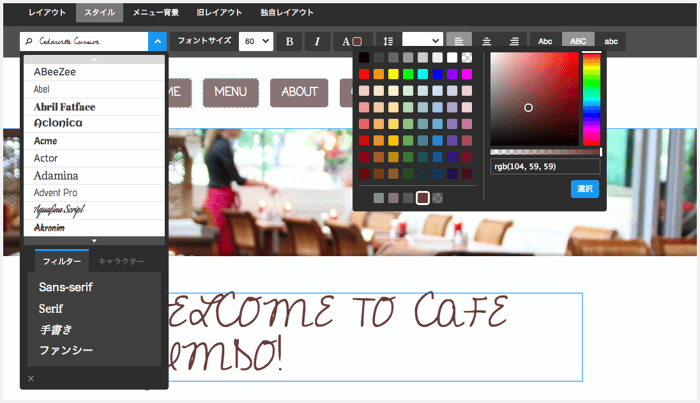The height and width of the screenshot is (403, 700).
Task: Open the メニュー背景 tab
Action: [156, 12]
